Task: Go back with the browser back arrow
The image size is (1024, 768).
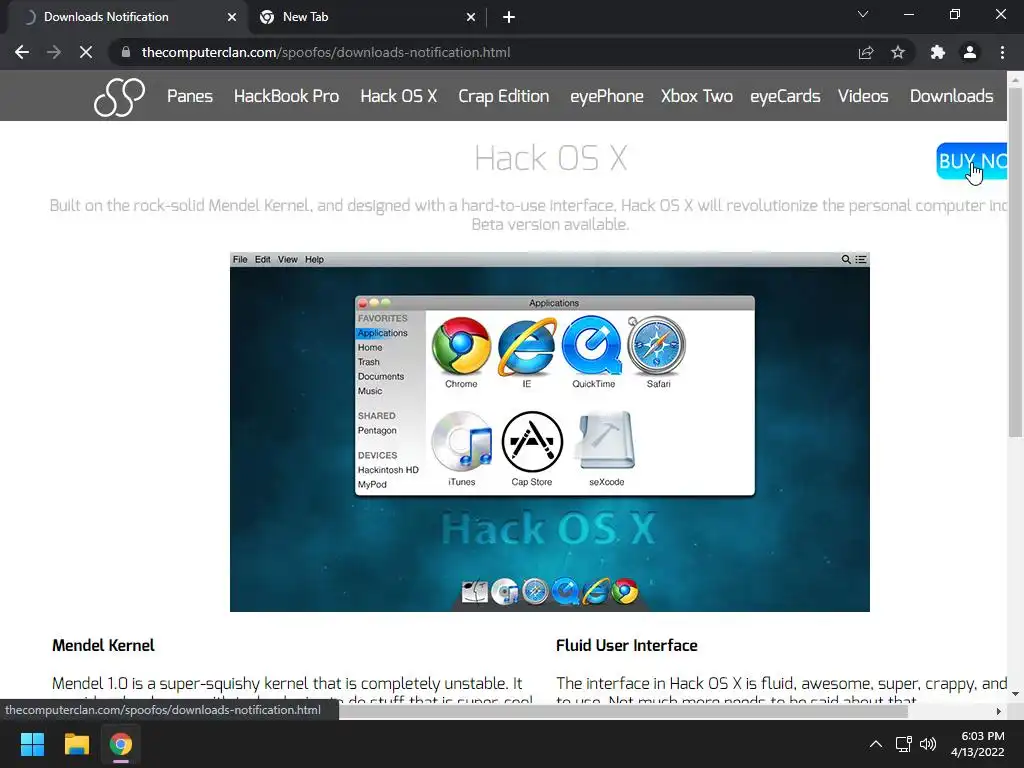Action: [x=22, y=52]
